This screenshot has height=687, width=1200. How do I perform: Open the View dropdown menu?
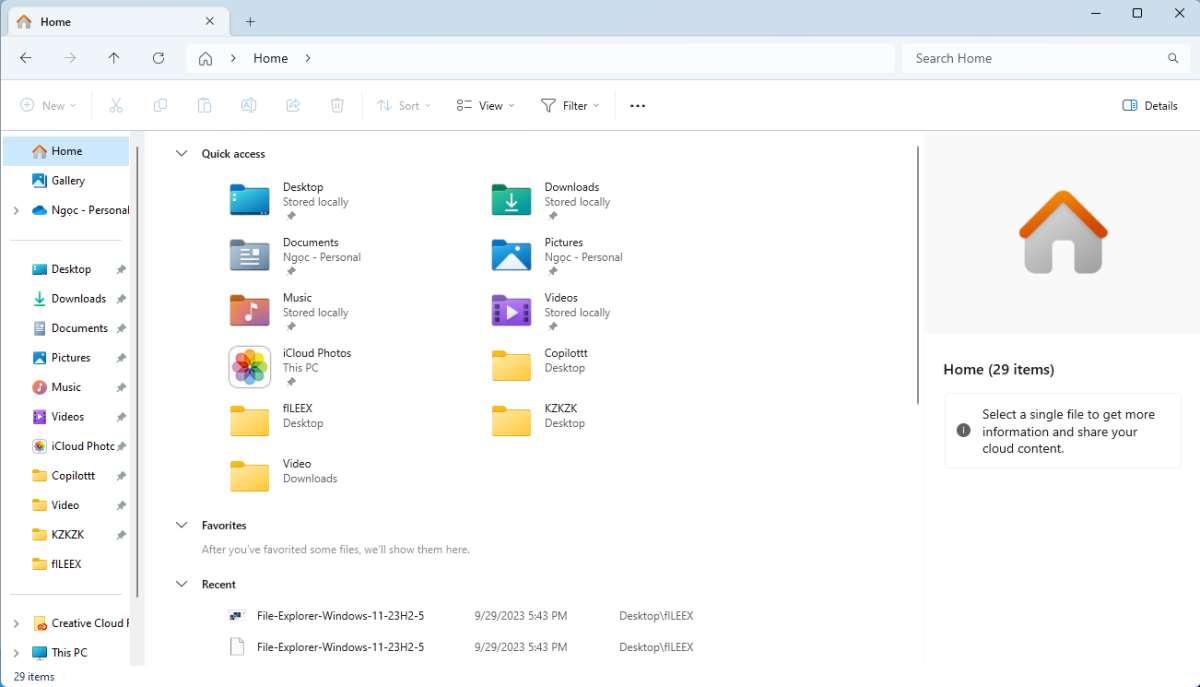(485, 105)
